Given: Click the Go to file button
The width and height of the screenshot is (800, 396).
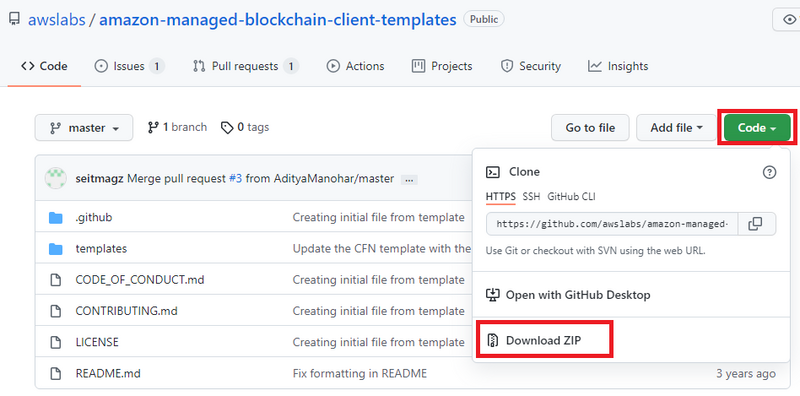Looking at the screenshot, I should pos(590,128).
